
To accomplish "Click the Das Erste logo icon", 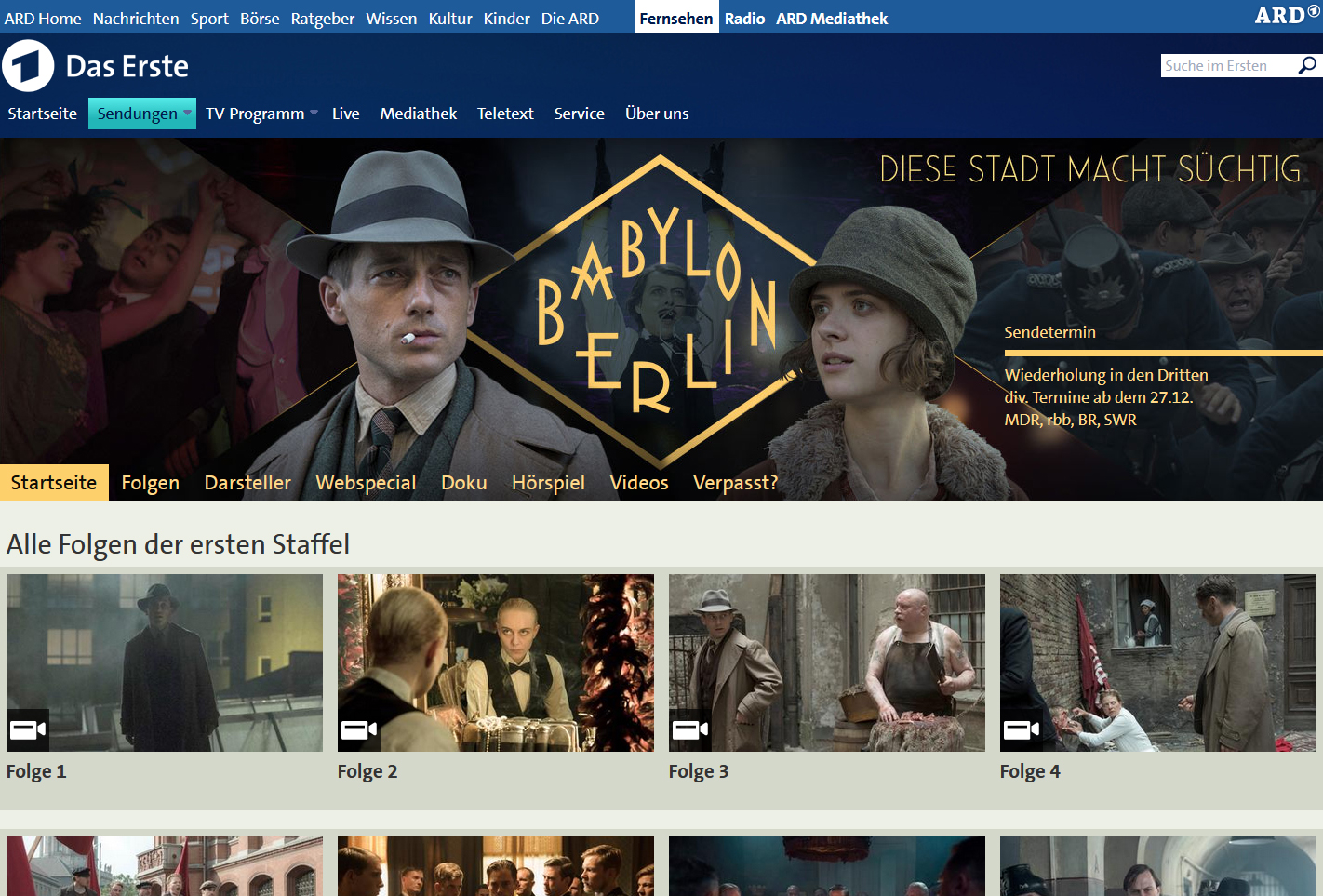I will point(28,66).
